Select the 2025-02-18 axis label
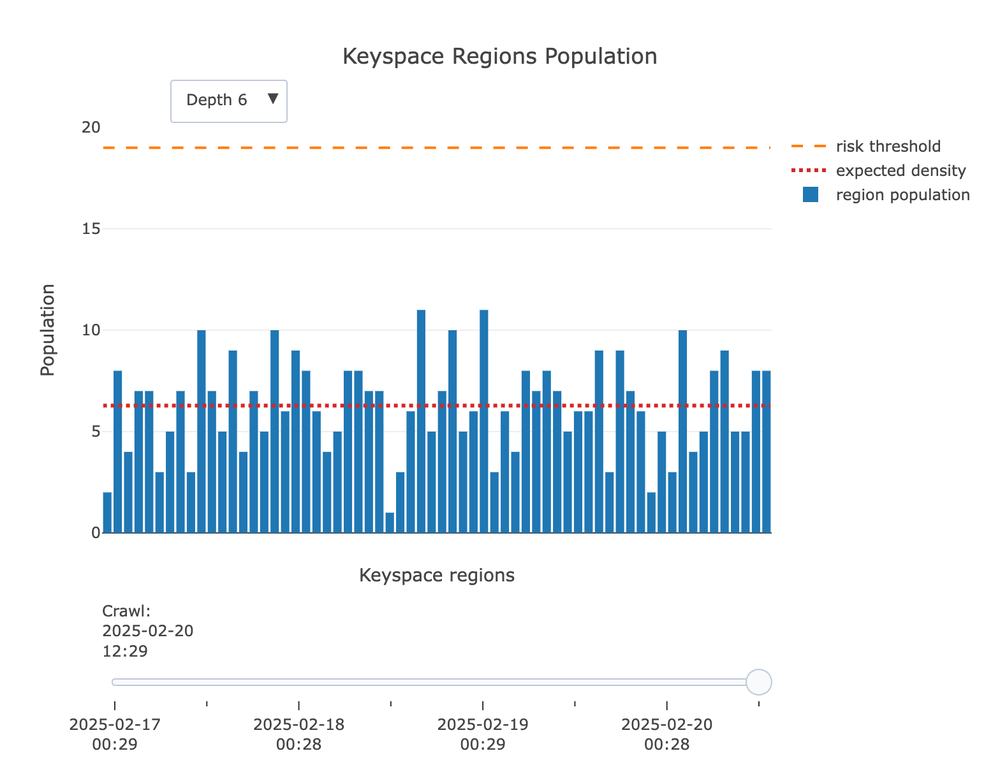Image resolution: width=1000 pixels, height=765 pixels. 301,733
